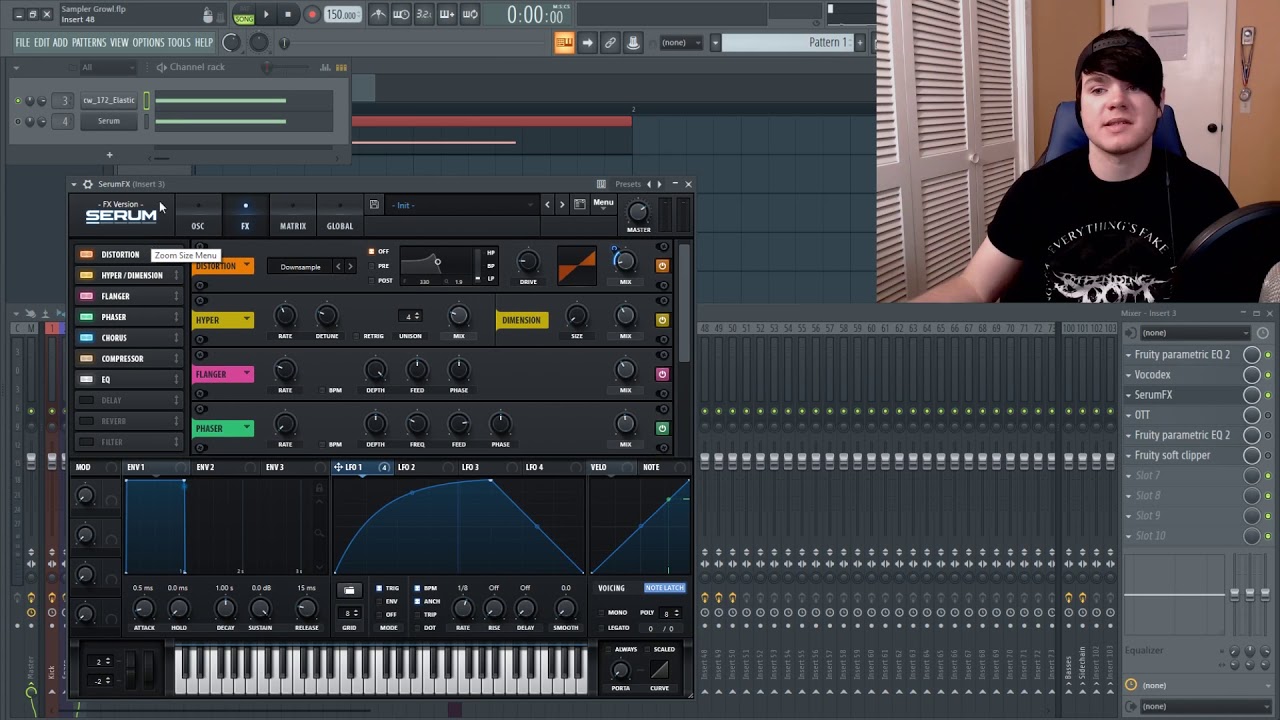
Task: Open the FLANGER module dropdown arrow
Action: coord(246,374)
